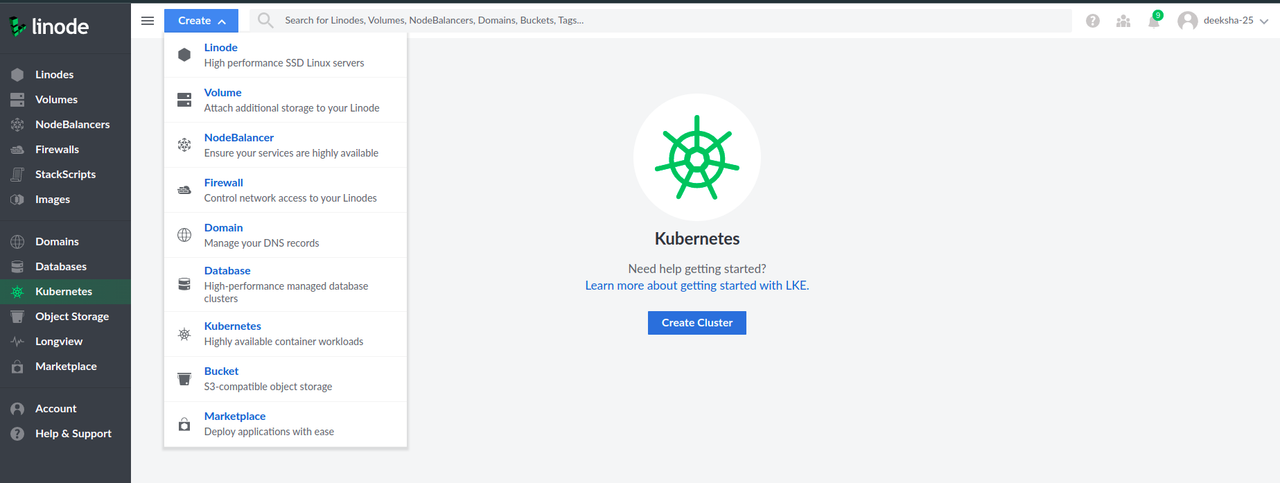This screenshot has width=1280, height=483.
Task: Click the Object Storage bucket icon in the sidebar
Action: 17,317
